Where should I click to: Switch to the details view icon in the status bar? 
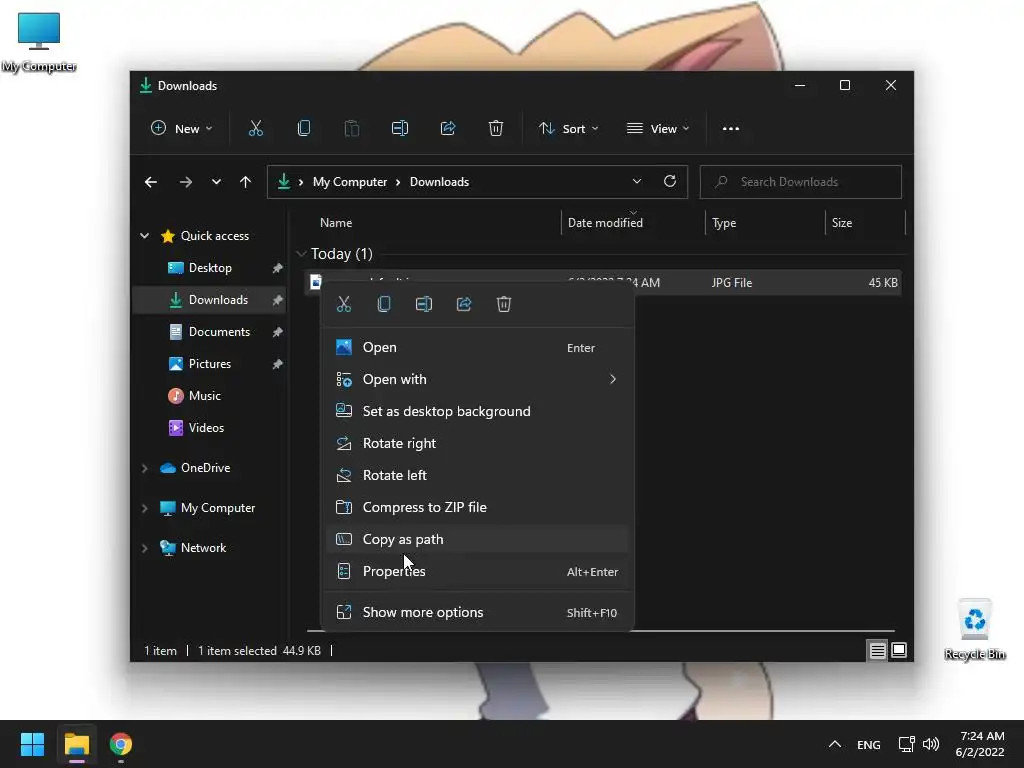[877, 650]
